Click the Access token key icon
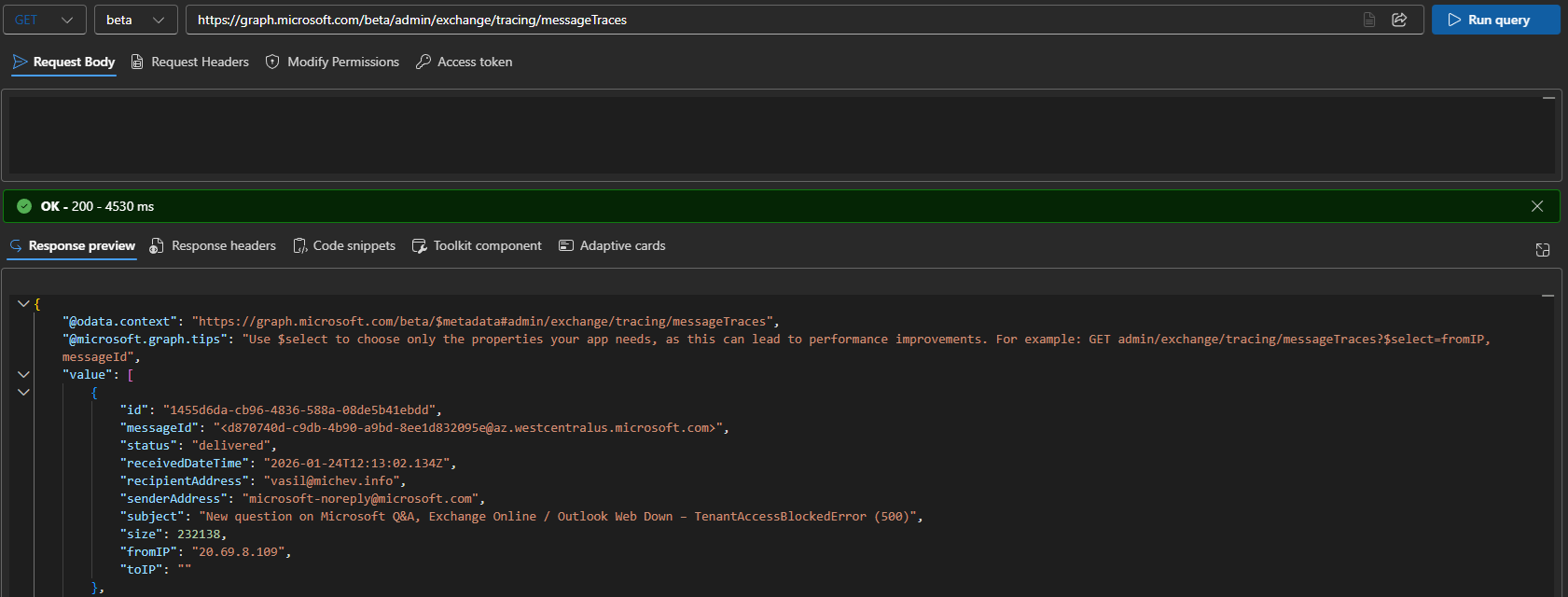1568x597 pixels. click(423, 62)
